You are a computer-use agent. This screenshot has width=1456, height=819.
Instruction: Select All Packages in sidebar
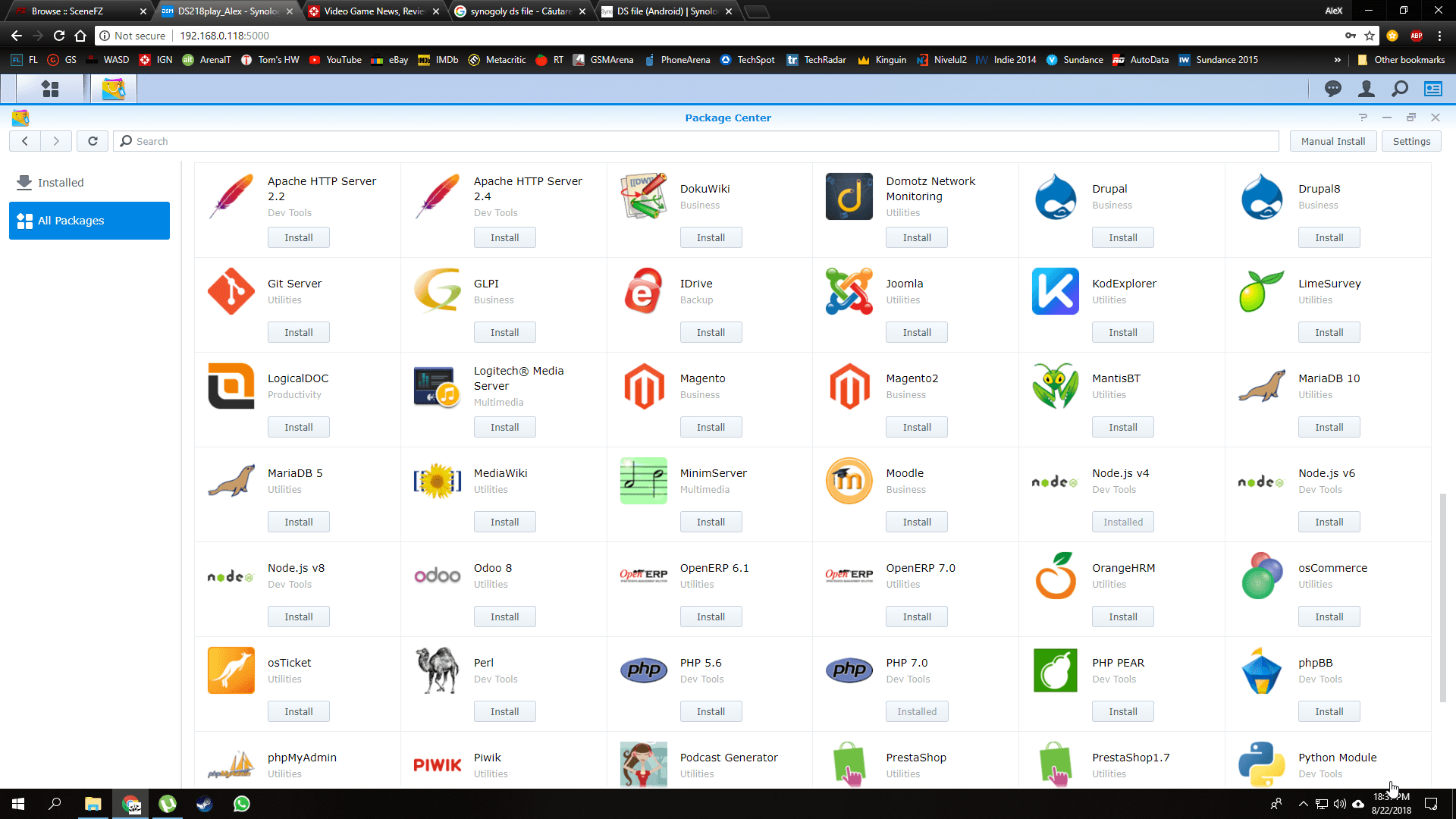tap(89, 221)
